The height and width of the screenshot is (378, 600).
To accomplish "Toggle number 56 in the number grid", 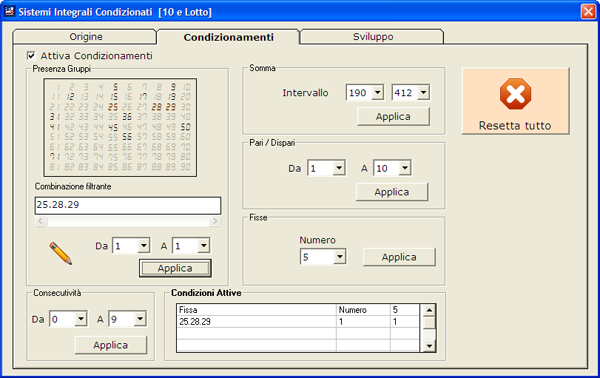I will 127,137.
